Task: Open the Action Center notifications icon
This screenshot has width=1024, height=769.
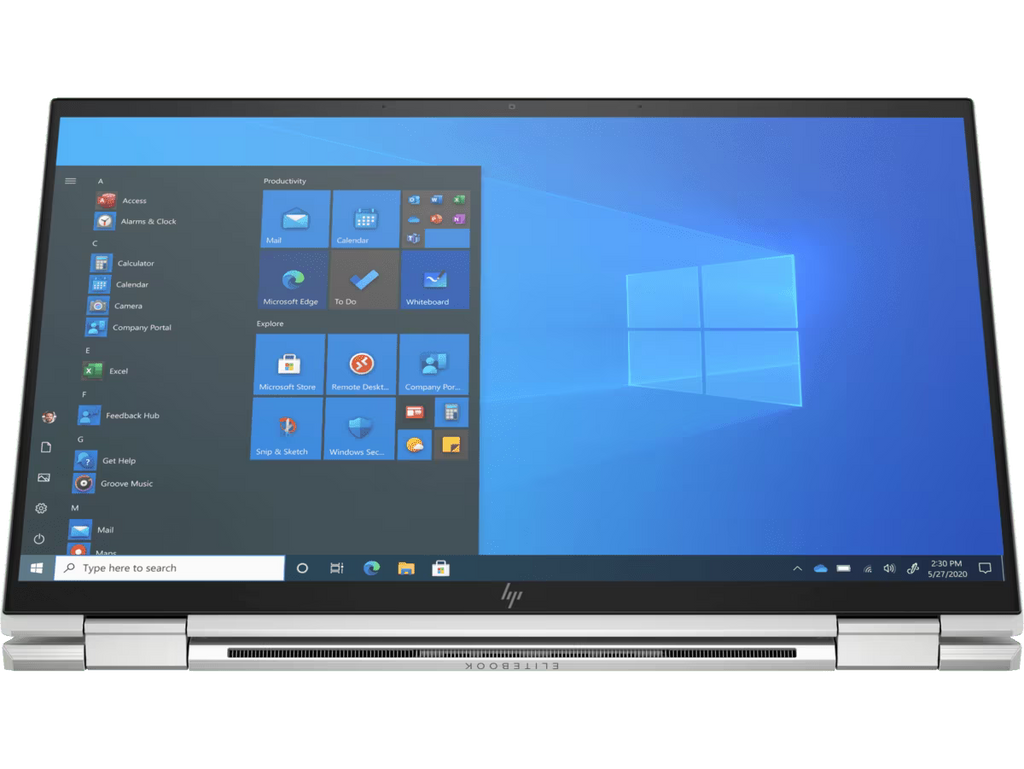Action: click(x=985, y=569)
